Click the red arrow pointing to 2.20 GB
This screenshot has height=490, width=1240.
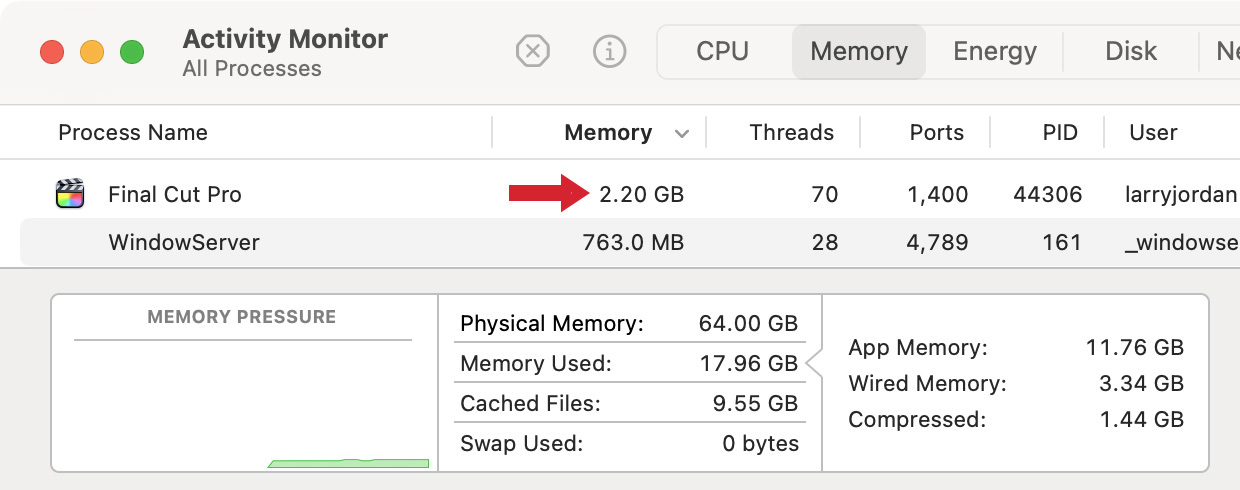(x=549, y=193)
